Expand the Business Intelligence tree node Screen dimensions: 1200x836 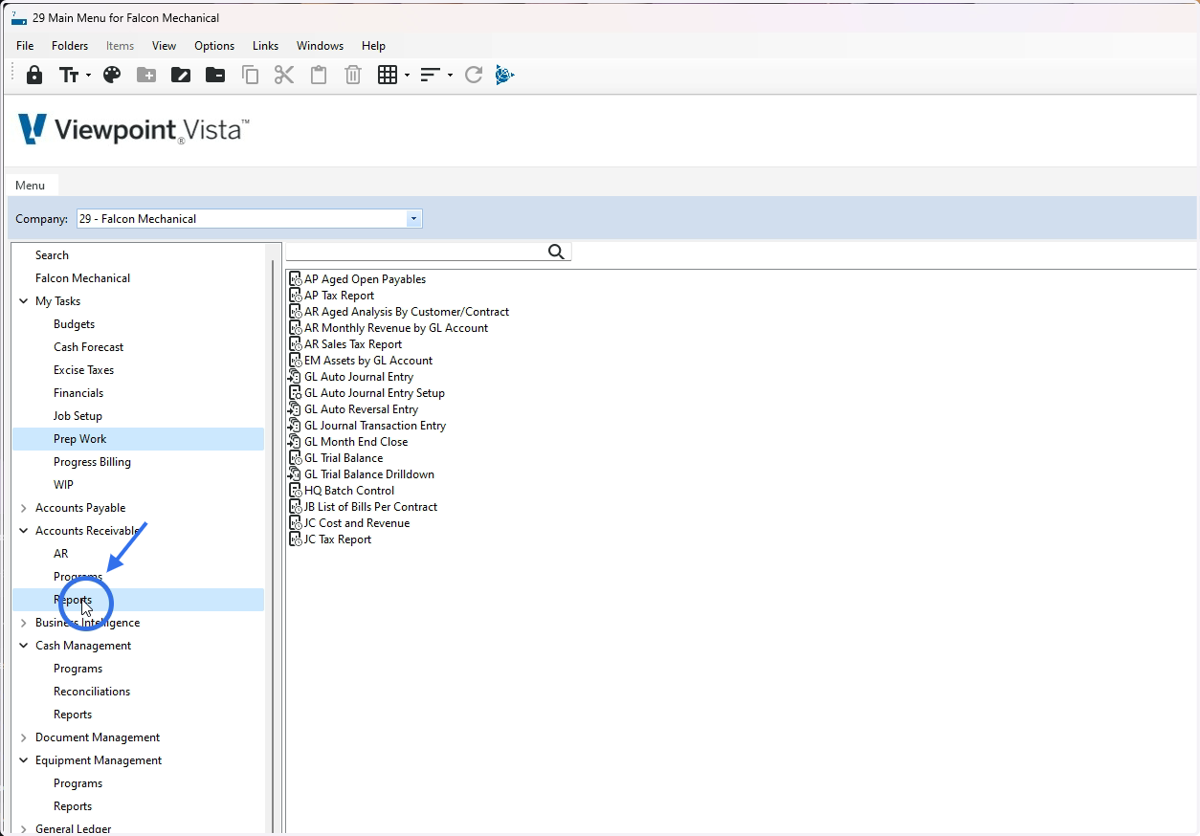24,623
